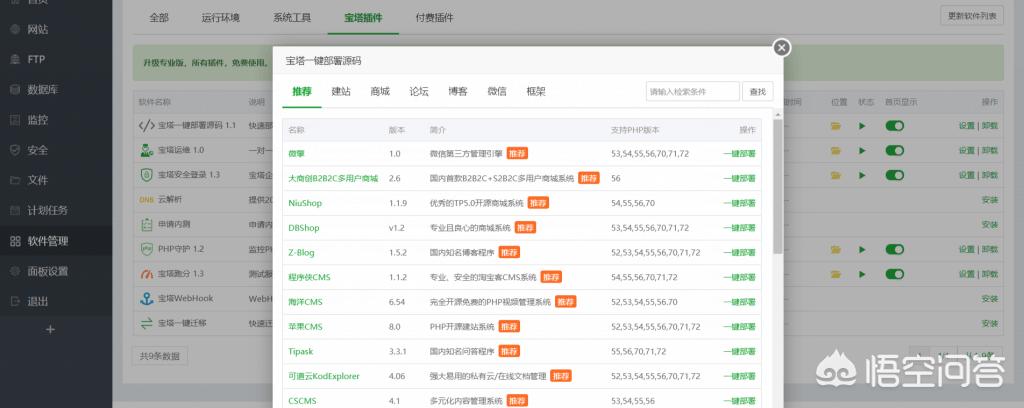Image resolution: width=1024 pixels, height=408 pixels.
Task: Click the status play icon for 宝塔安全登录
Action: point(863,176)
